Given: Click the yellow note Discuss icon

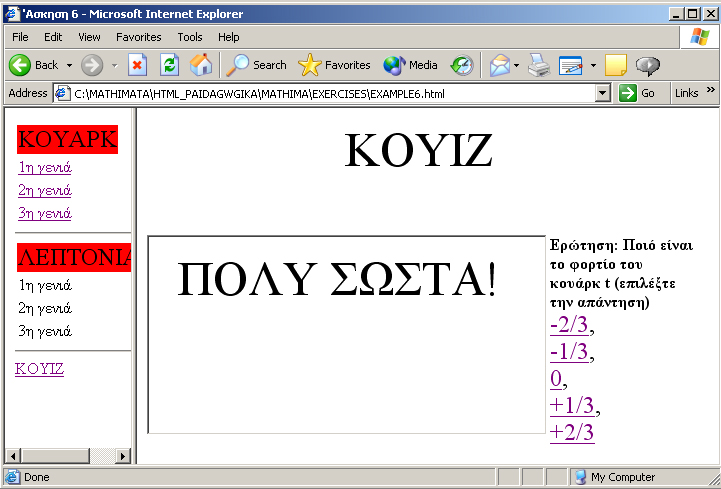Looking at the screenshot, I should click(616, 65).
